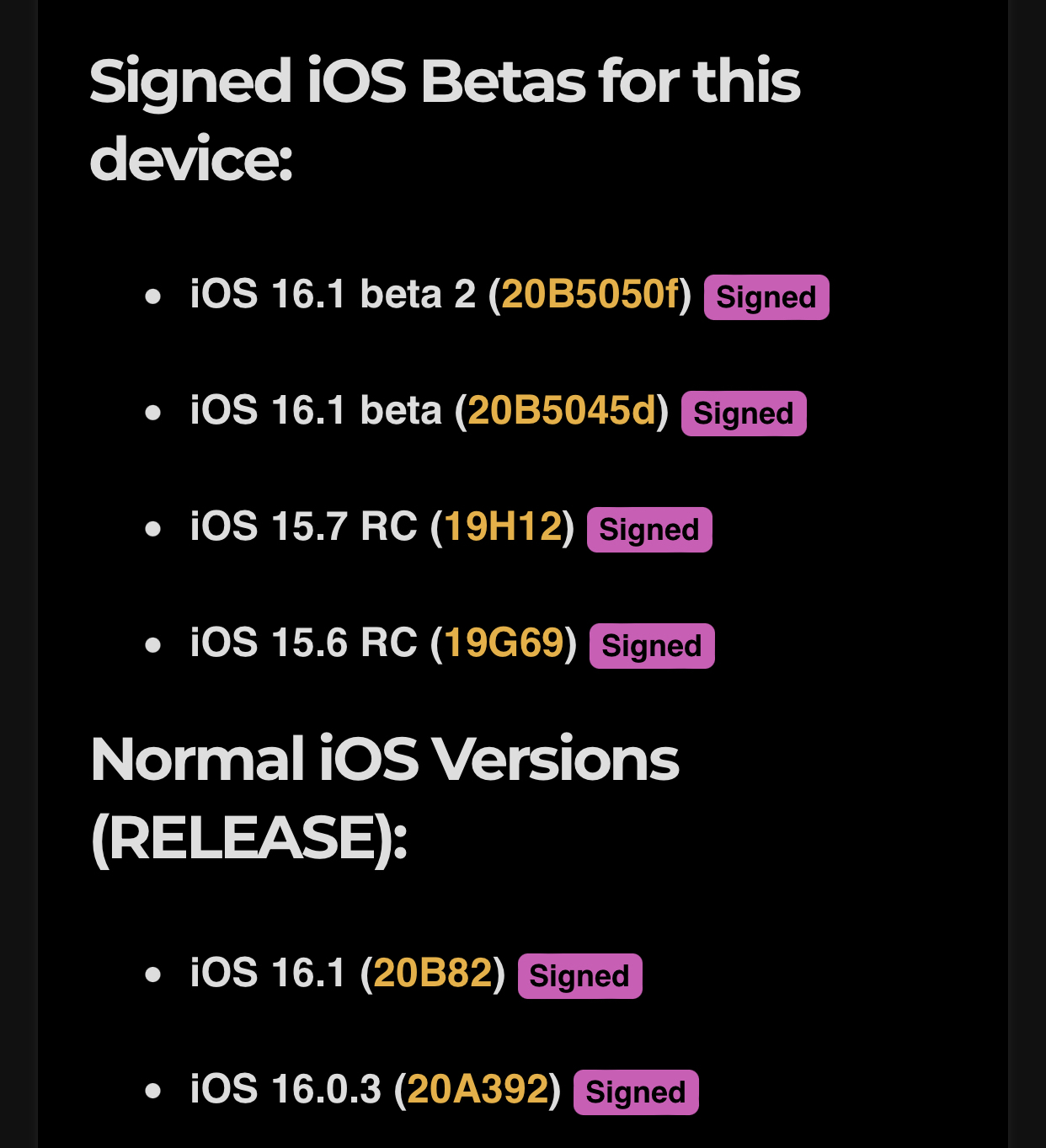Select the iOS 16.0.3 entry text
Viewport: 1046px width, 1148px height.
click(376, 1090)
